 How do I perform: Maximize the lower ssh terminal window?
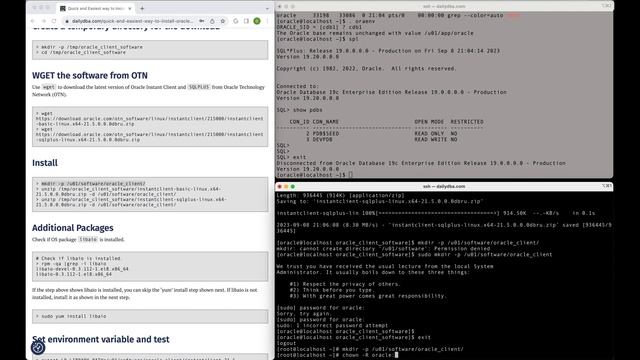point(293,187)
